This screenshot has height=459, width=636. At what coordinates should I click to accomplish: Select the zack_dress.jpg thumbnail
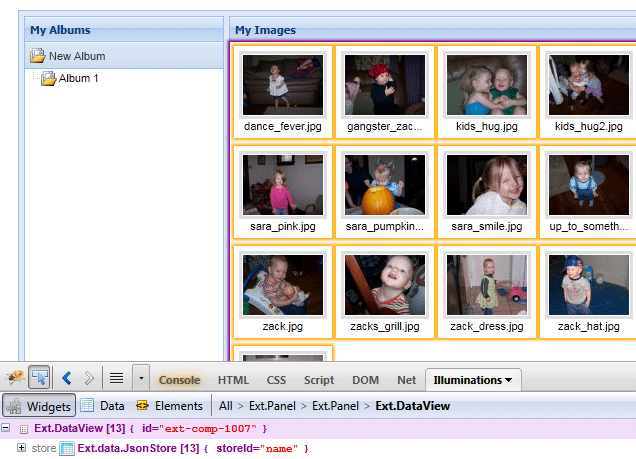tap(487, 292)
